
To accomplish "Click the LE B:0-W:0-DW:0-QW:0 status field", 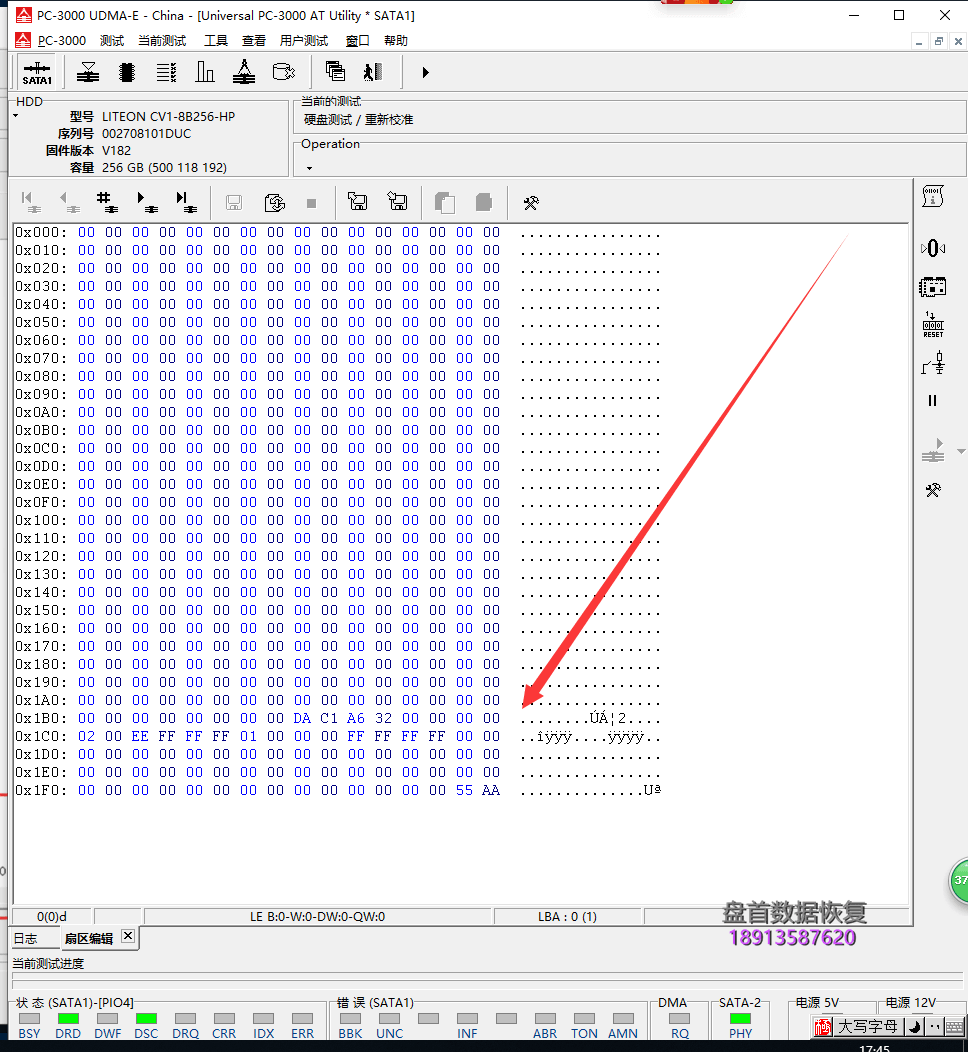I will 317,916.
